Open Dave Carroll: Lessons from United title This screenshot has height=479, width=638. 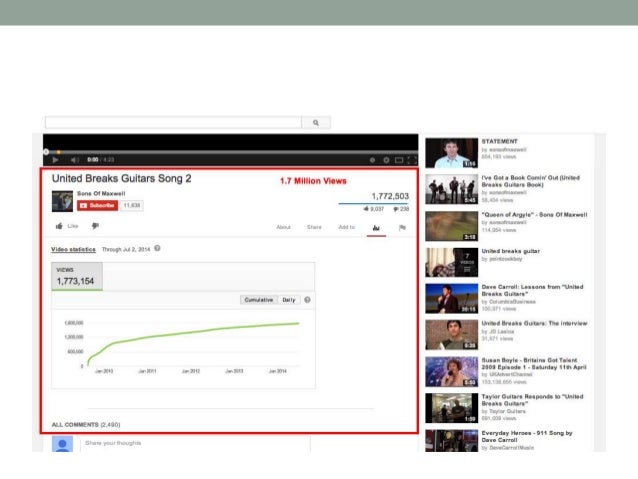(532, 290)
